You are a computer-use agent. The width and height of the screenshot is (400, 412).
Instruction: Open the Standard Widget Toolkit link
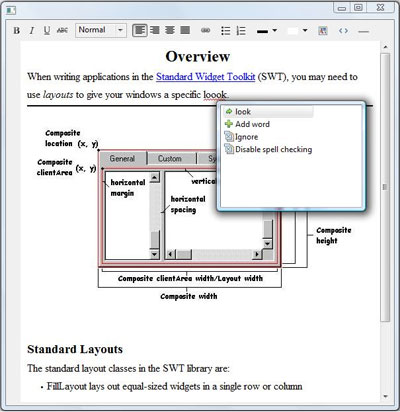click(206, 77)
